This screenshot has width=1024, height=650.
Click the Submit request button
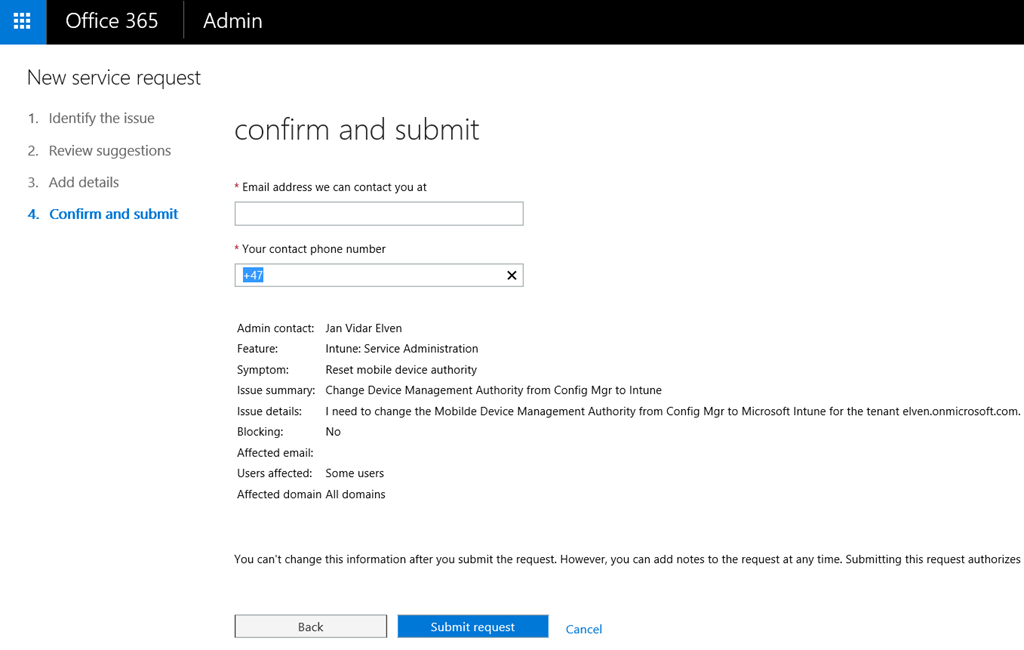pos(473,626)
